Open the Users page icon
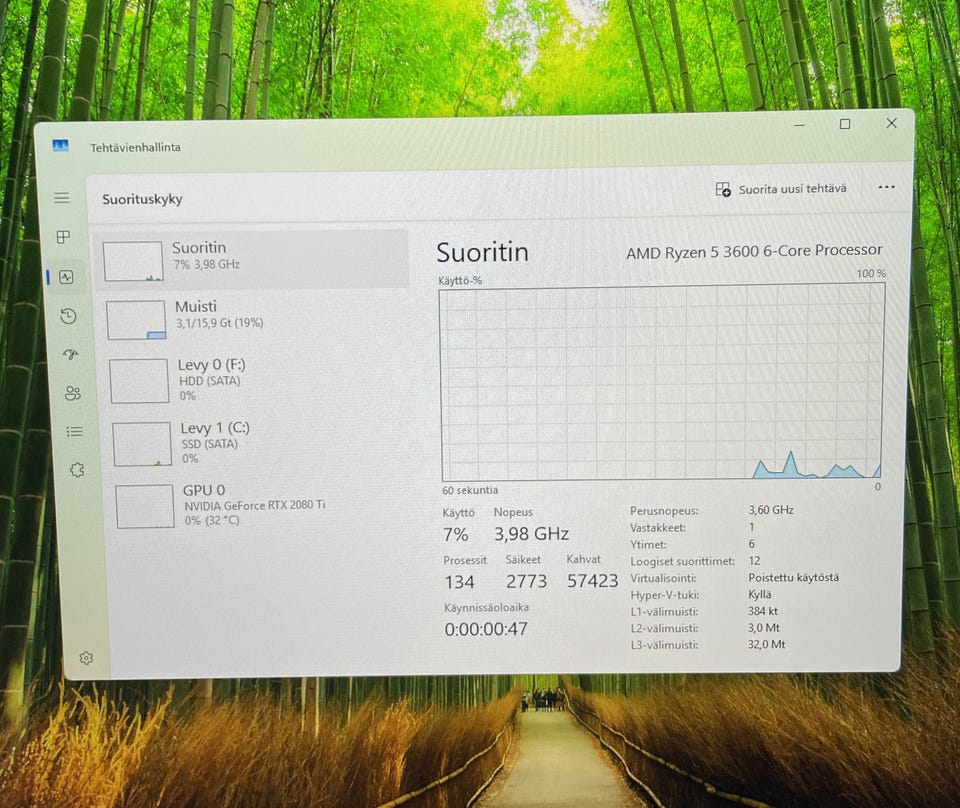960x808 pixels. click(73, 393)
